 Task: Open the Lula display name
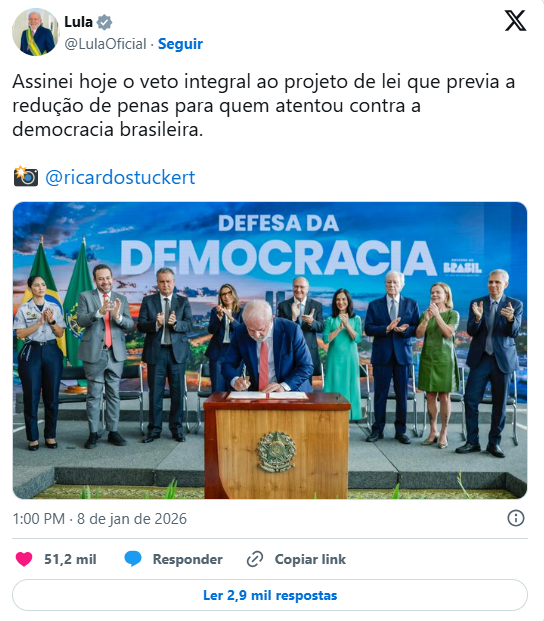click(78, 22)
